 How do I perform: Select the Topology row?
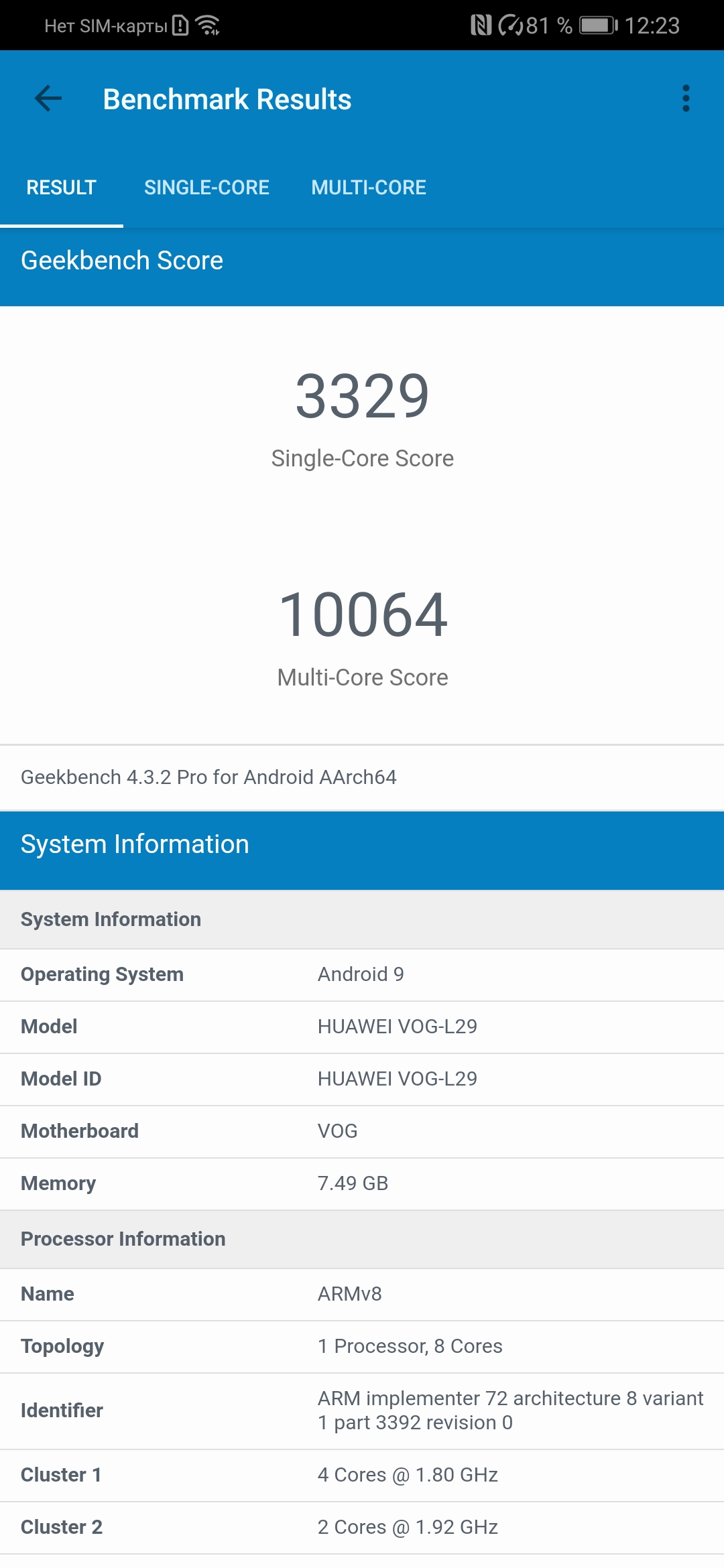click(x=362, y=1346)
